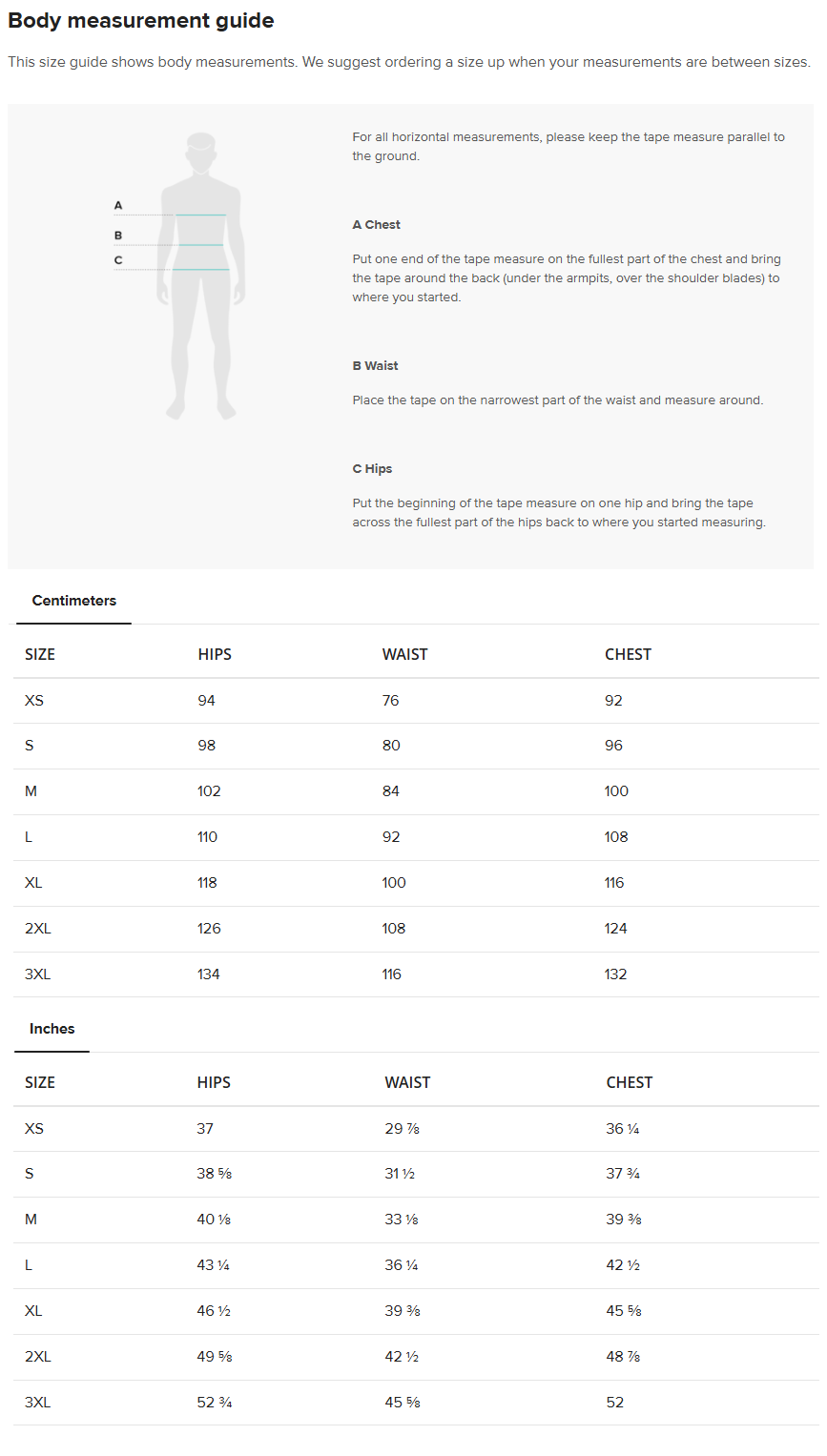Click the M size row in centimeters table

tap(416, 791)
